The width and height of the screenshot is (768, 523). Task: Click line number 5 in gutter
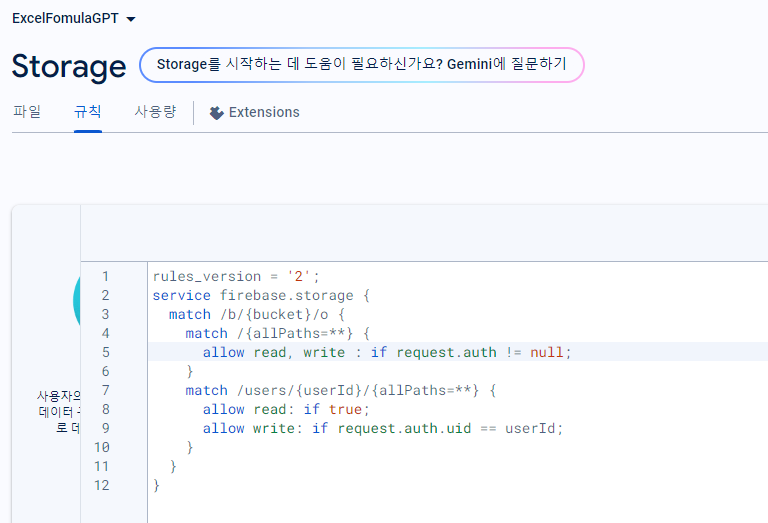[106, 353]
